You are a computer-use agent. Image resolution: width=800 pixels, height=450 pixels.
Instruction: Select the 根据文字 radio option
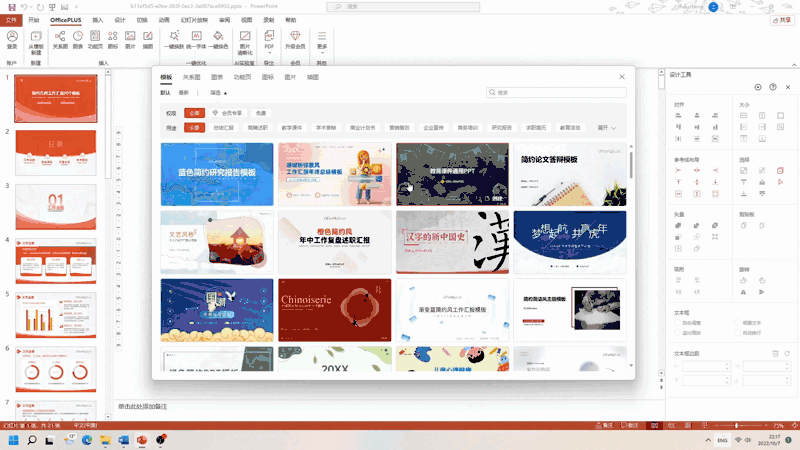[x=748, y=323]
